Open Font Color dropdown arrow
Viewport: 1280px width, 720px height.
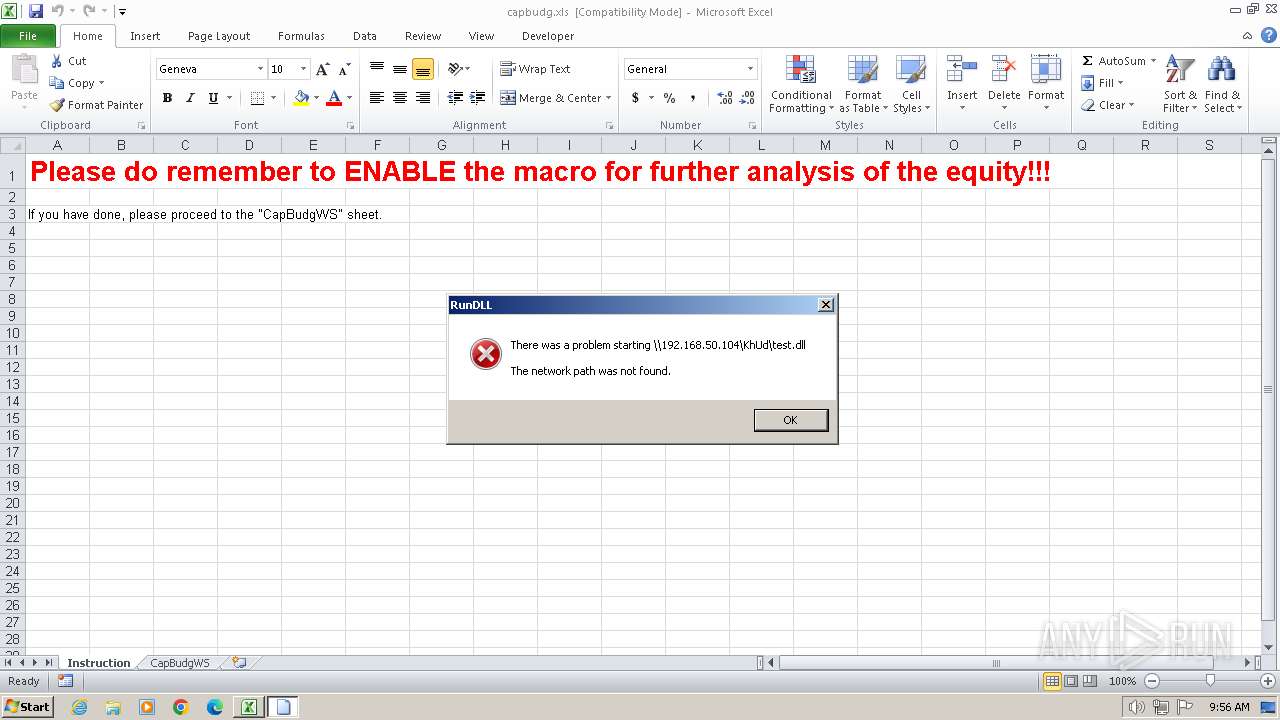click(x=349, y=98)
